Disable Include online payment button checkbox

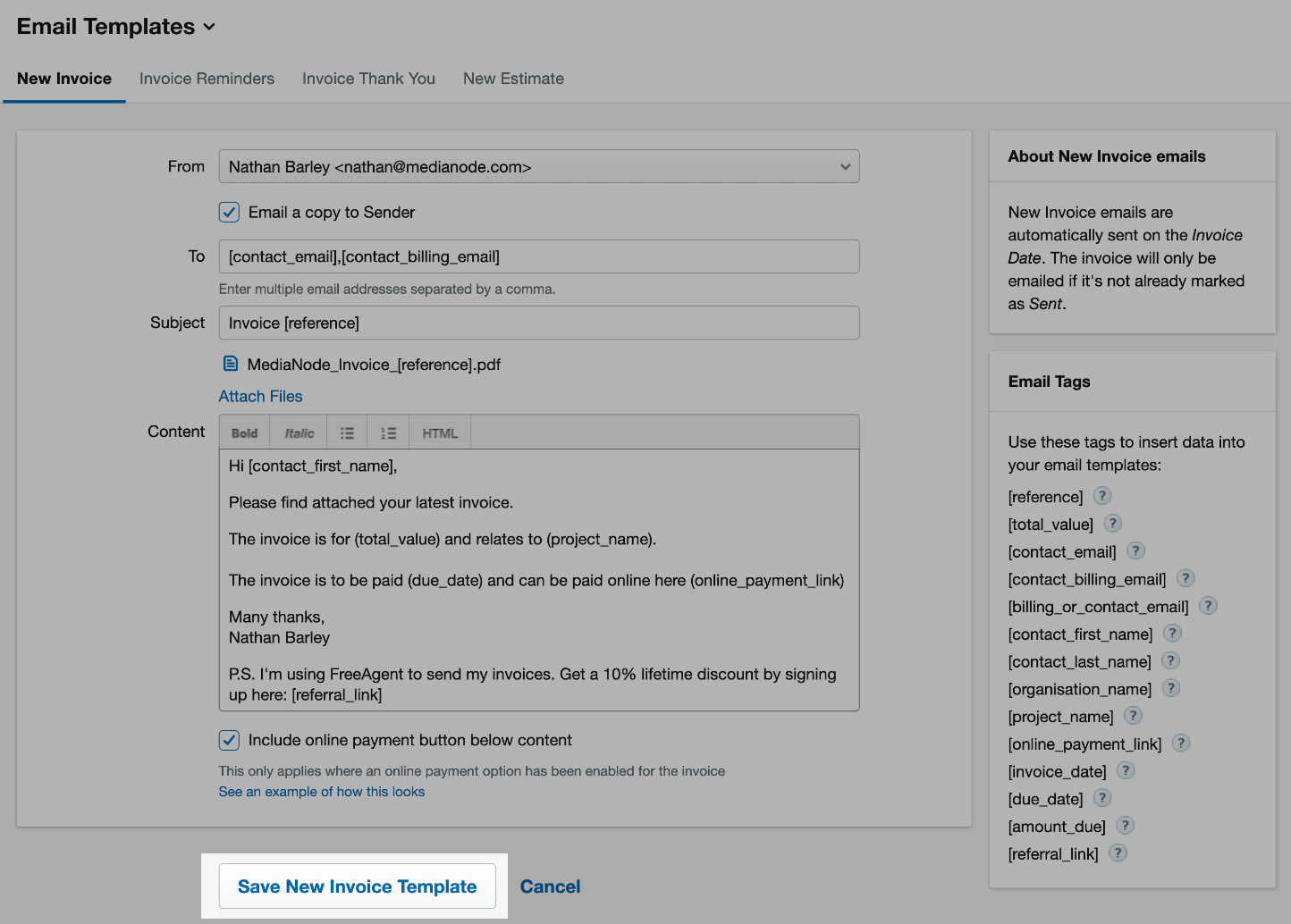pyautogui.click(x=229, y=740)
